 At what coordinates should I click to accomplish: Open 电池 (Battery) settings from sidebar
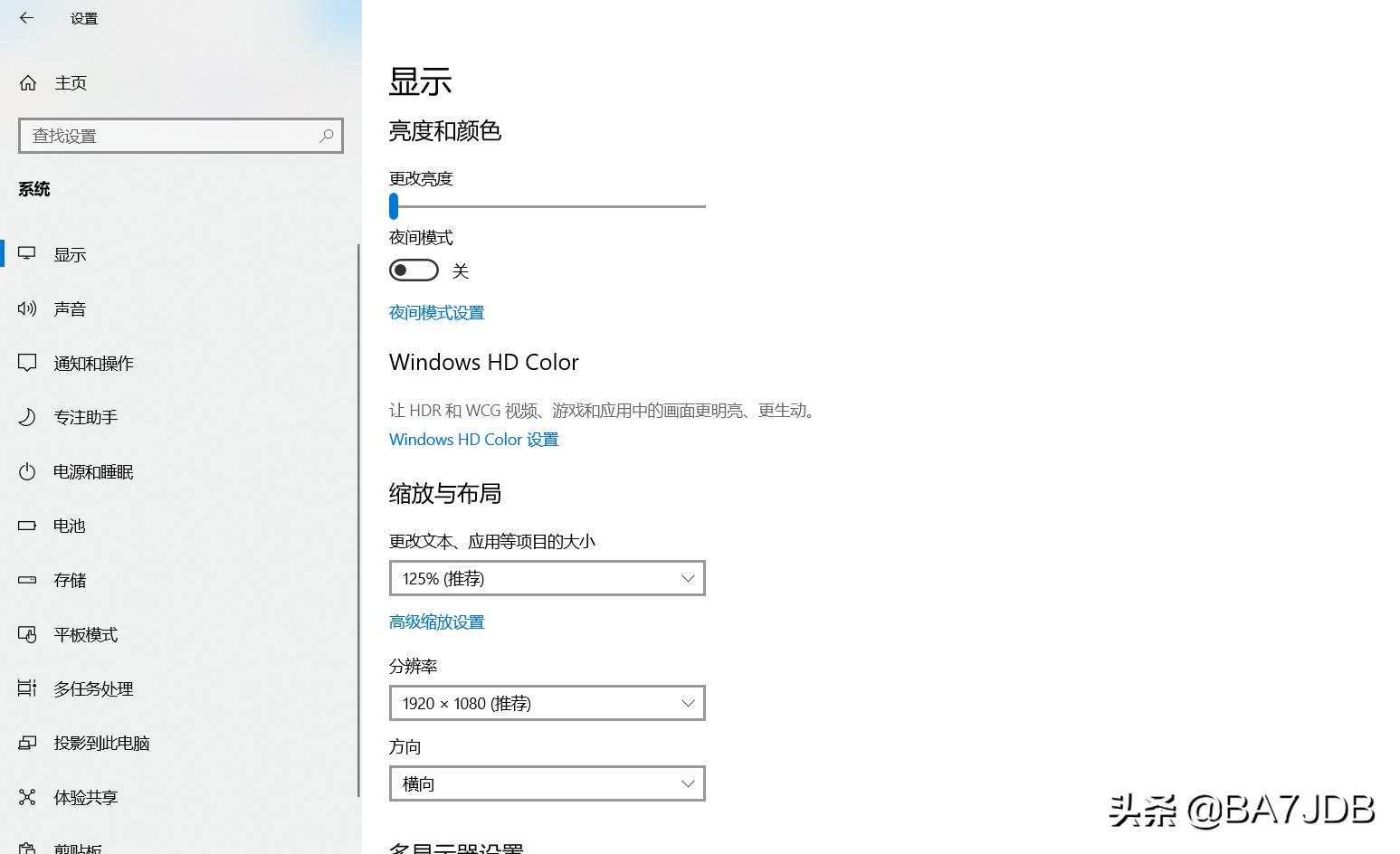[69, 526]
